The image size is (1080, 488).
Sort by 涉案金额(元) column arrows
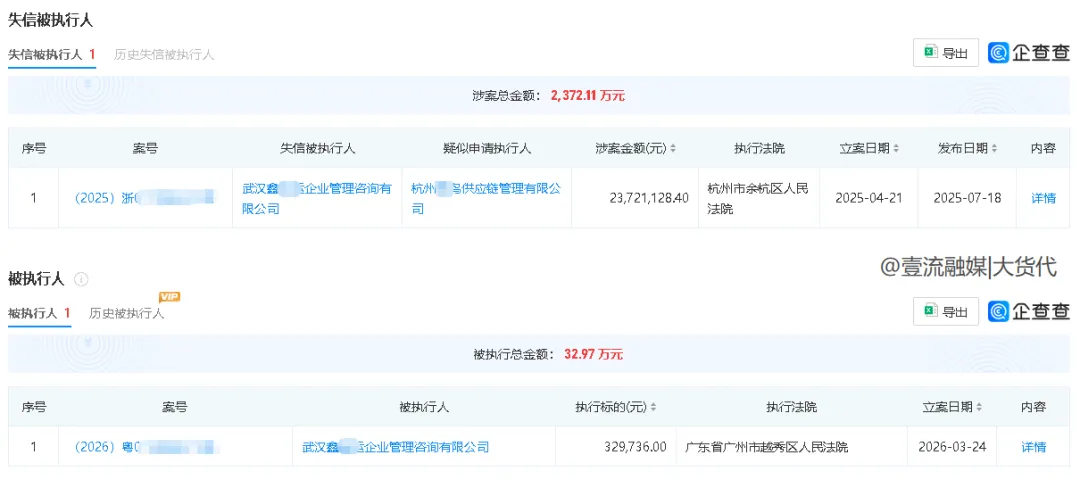(673, 148)
